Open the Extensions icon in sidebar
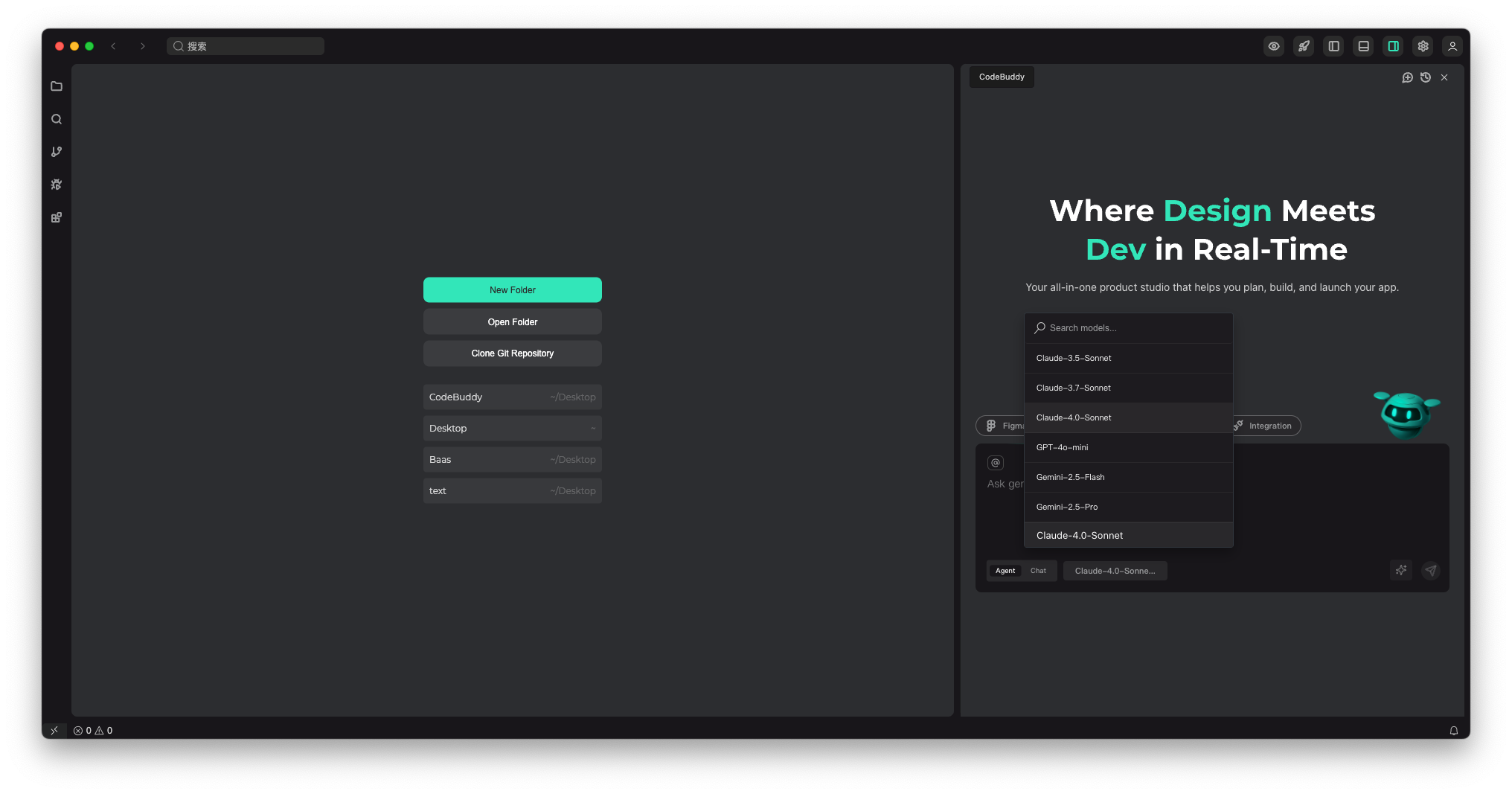Screen dimensions: 1512x794 click(x=57, y=217)
